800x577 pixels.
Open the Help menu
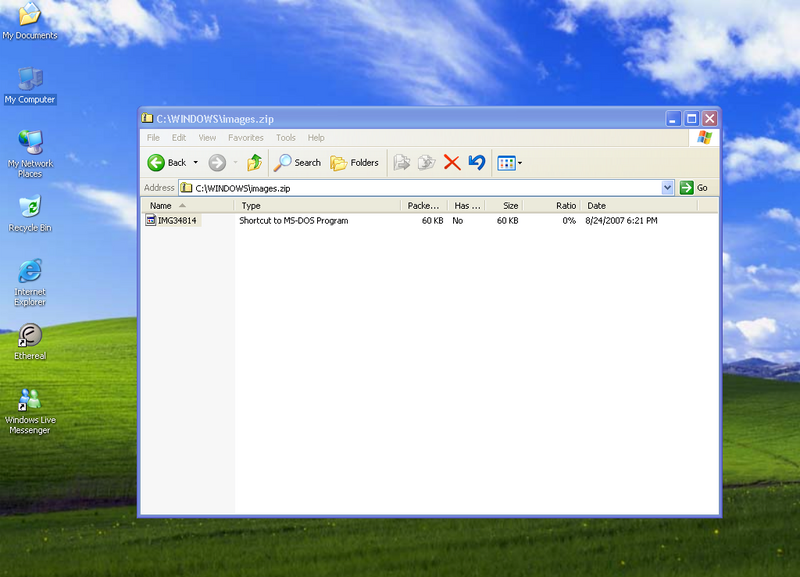316,138
